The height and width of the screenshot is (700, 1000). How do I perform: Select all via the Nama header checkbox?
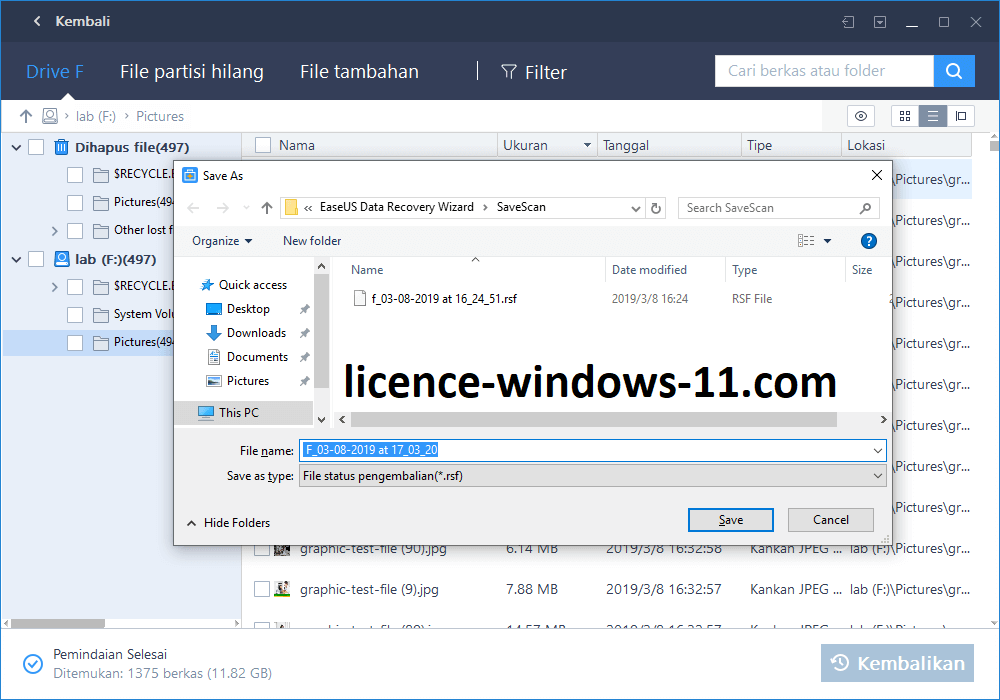pyautogui.click(x=263, y=145)
